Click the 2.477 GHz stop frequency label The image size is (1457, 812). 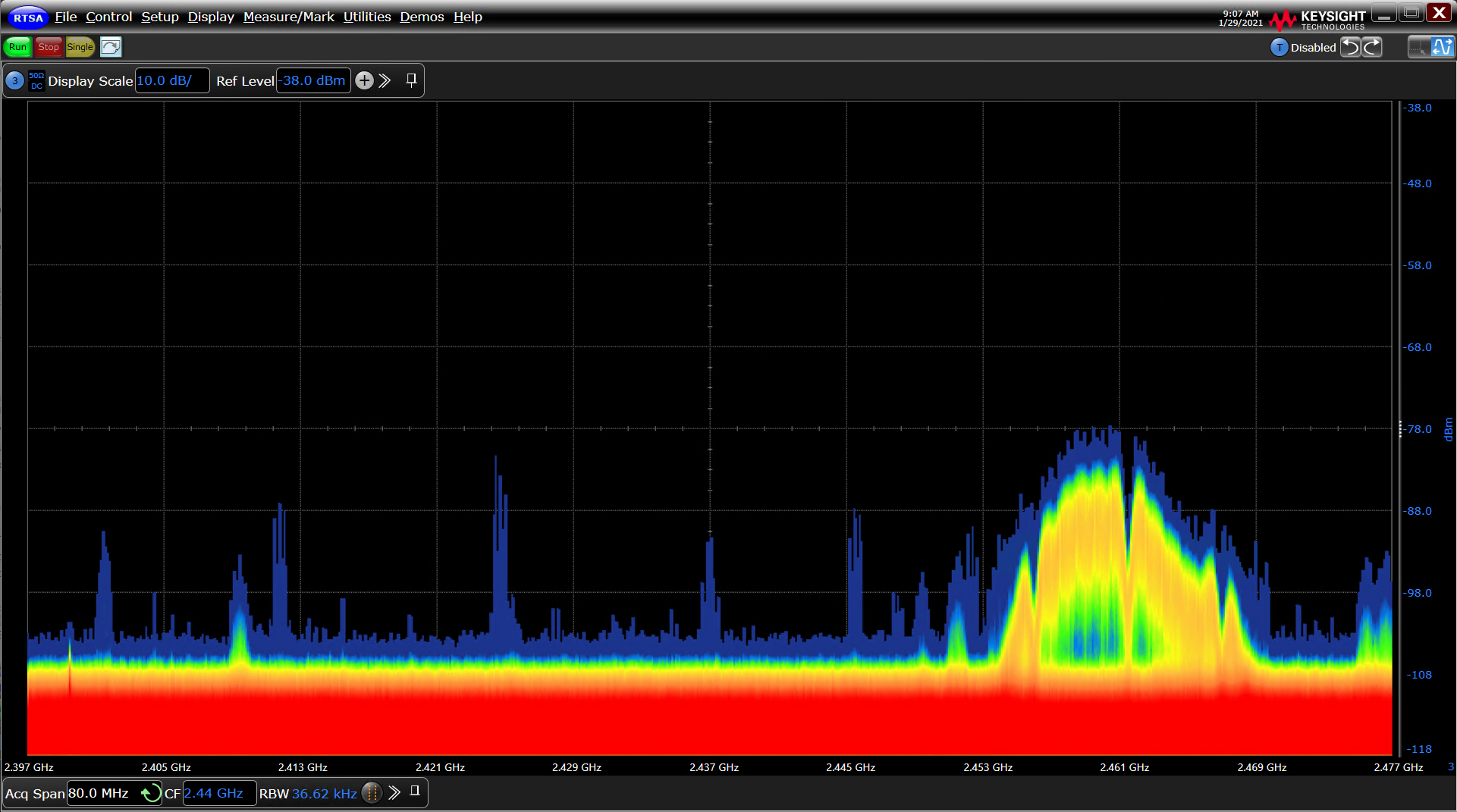pyautogui.click(x=1398, y=767)
